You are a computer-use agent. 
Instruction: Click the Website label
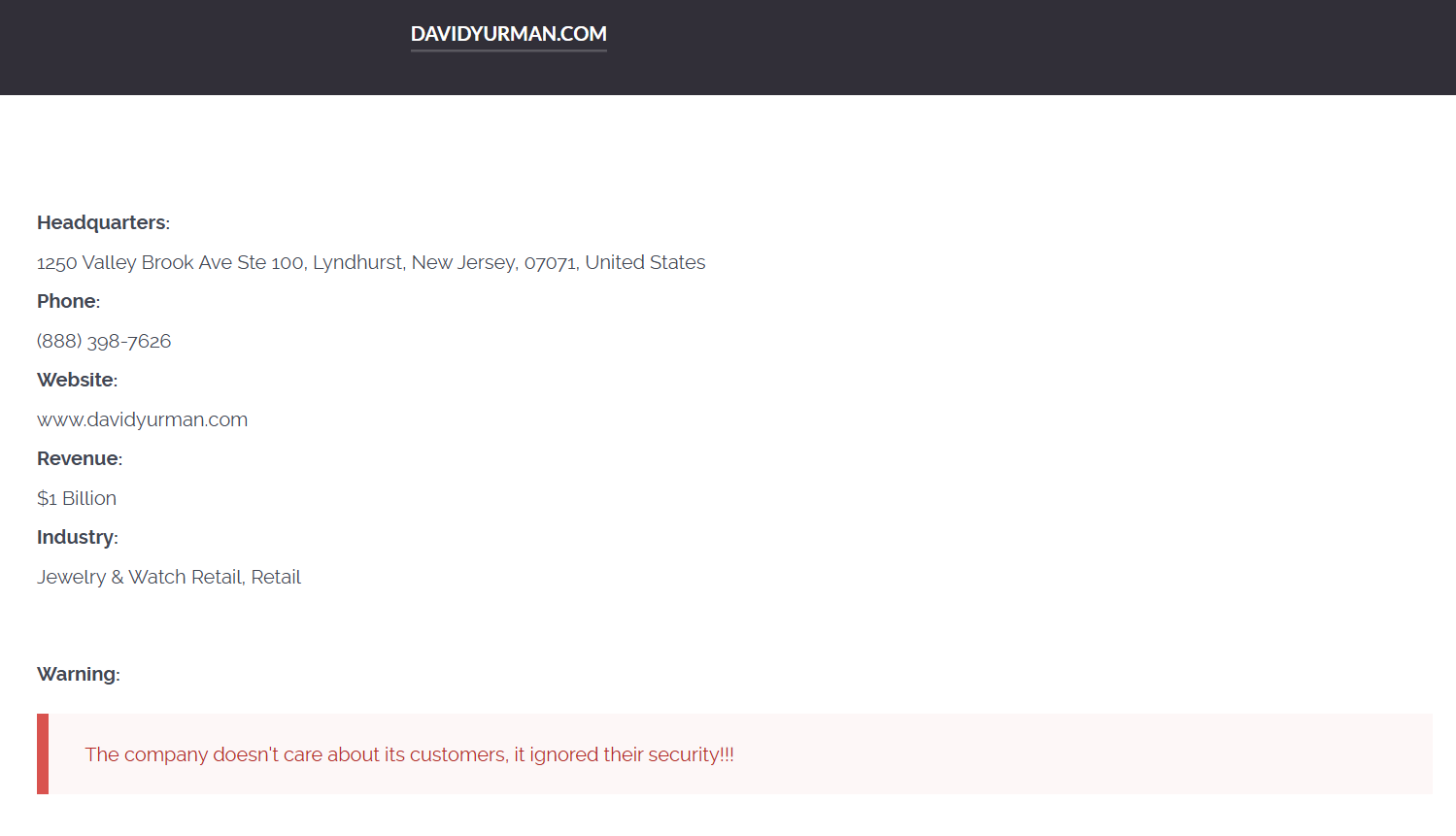pyautogui.click(x=76, y=380)
